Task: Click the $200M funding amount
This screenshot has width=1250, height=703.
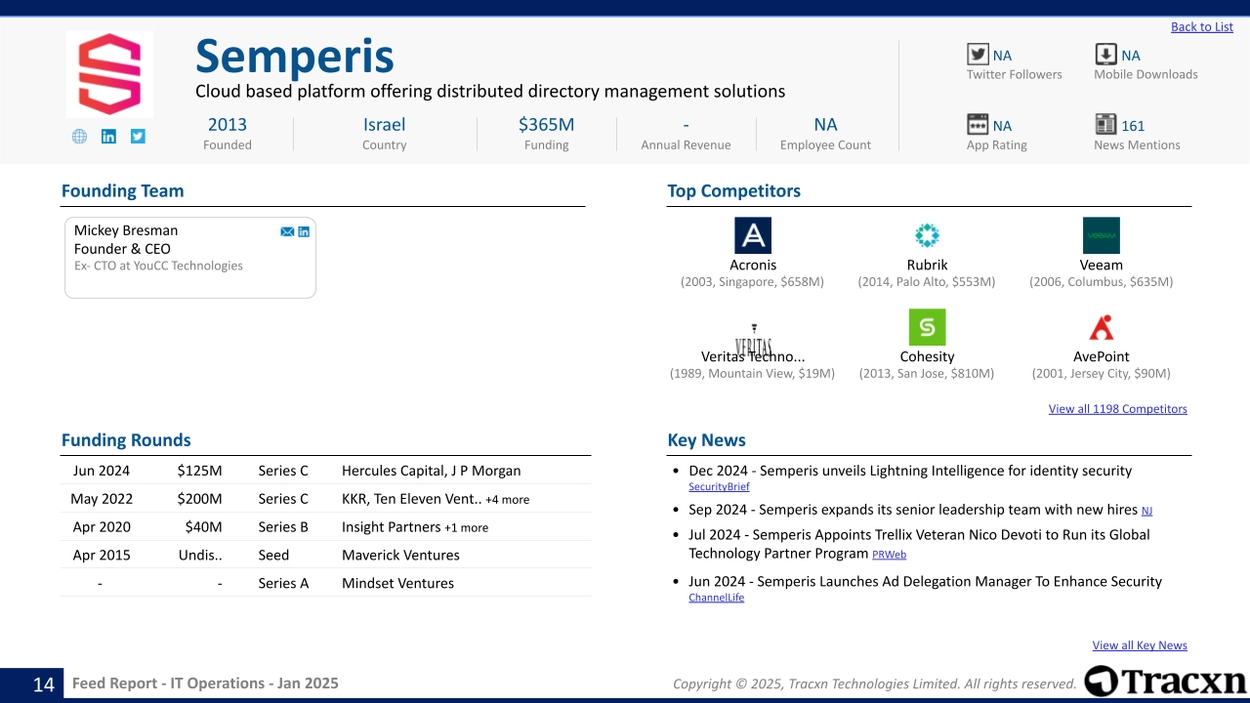Action: [x=200, y=499]
